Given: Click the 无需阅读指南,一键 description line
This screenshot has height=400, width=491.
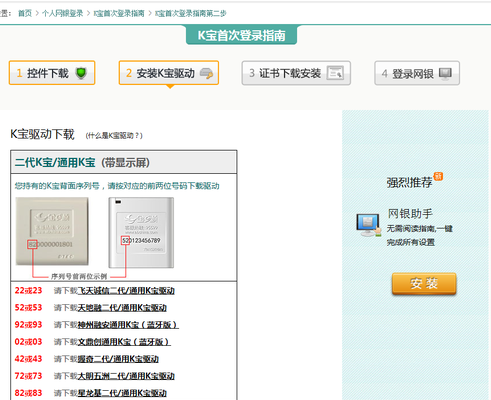Looking at the screenshot, I should (x=420, y=229).
